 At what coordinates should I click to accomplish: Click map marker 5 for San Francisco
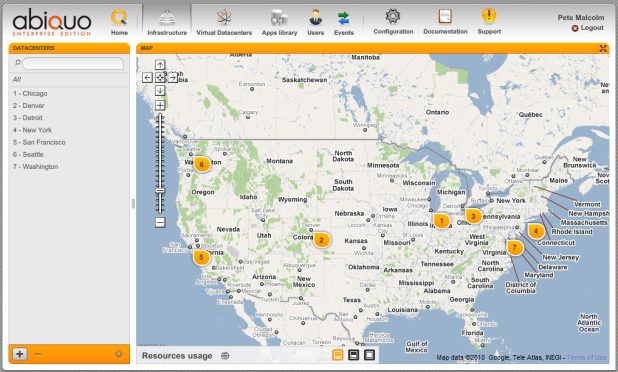click(x=201, y=257)
